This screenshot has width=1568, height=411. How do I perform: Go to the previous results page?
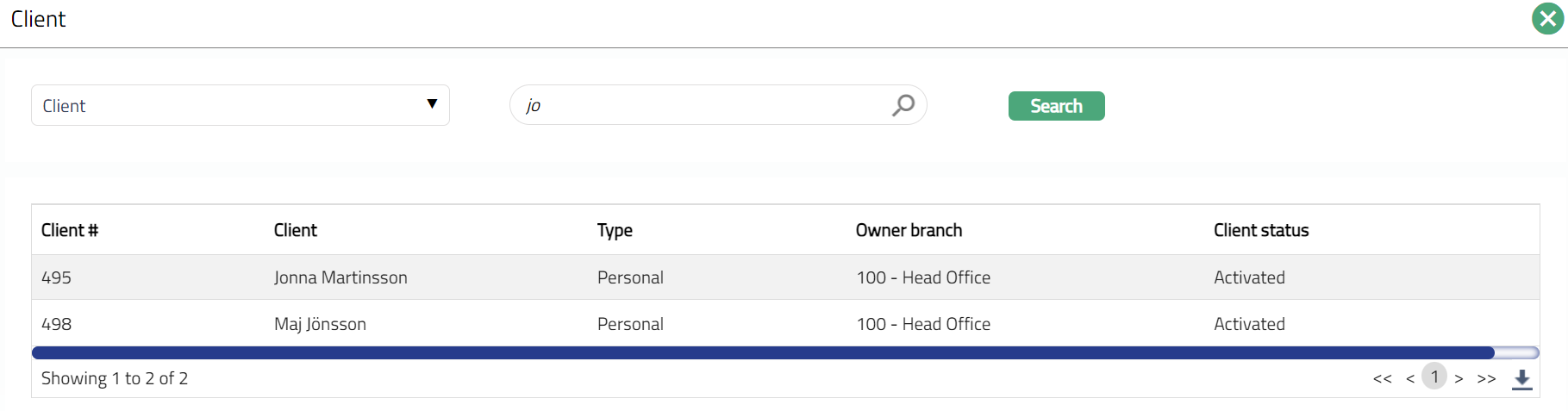click(x=1410, y=379)
